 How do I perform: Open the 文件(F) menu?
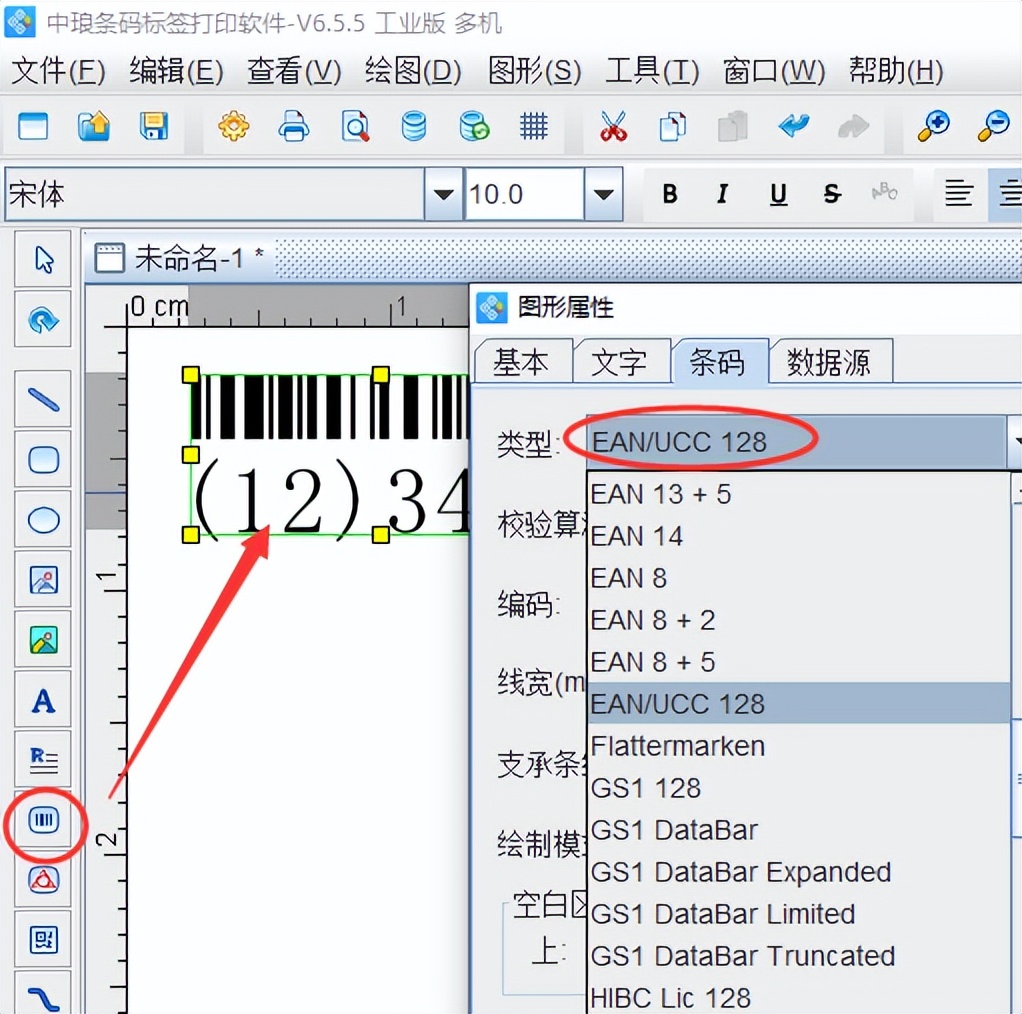coord(59,70)
